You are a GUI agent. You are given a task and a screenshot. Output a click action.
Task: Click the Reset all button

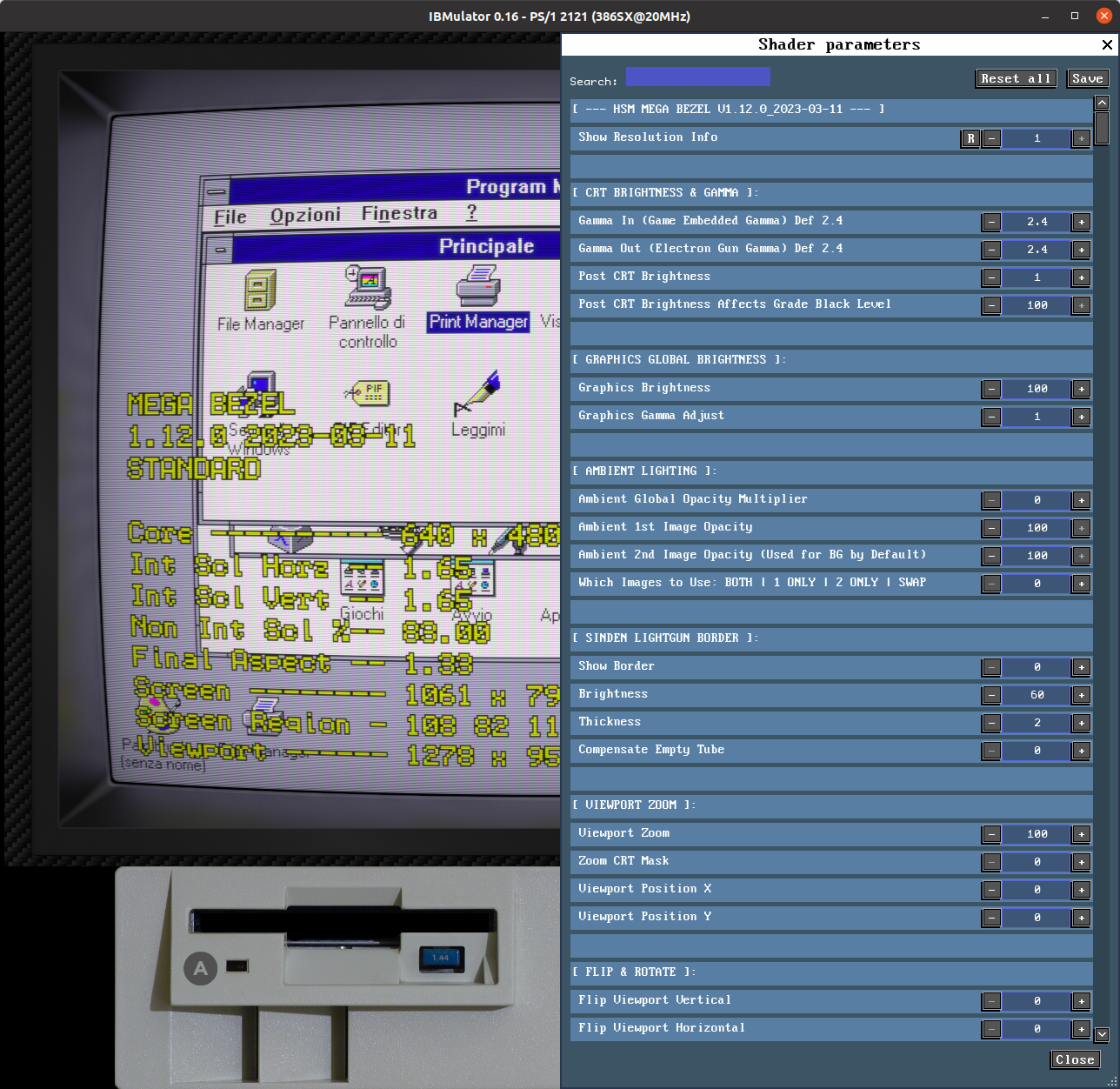[x=1016, y=78]
